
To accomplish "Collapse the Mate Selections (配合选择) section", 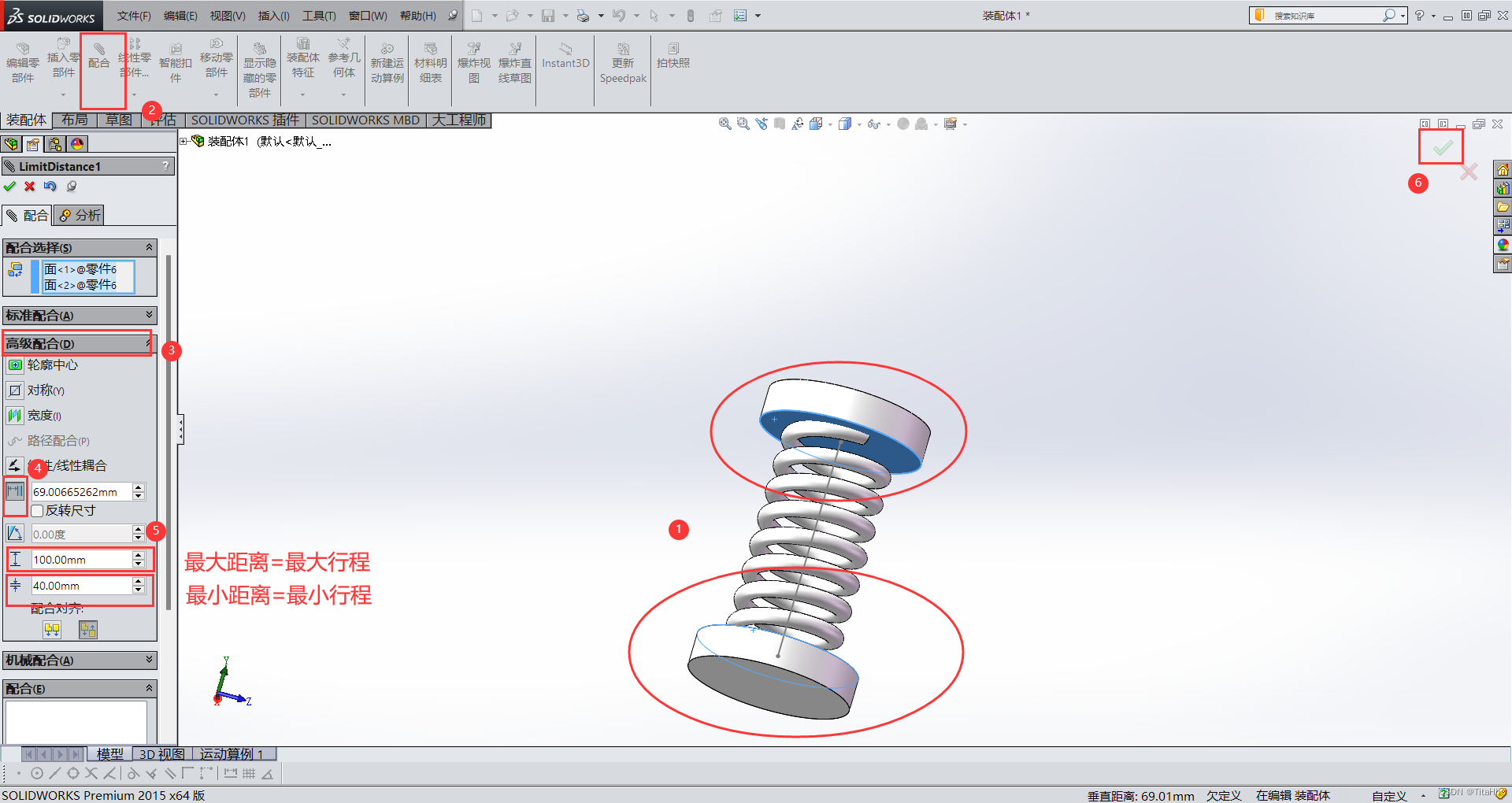I will pos(149,247).
